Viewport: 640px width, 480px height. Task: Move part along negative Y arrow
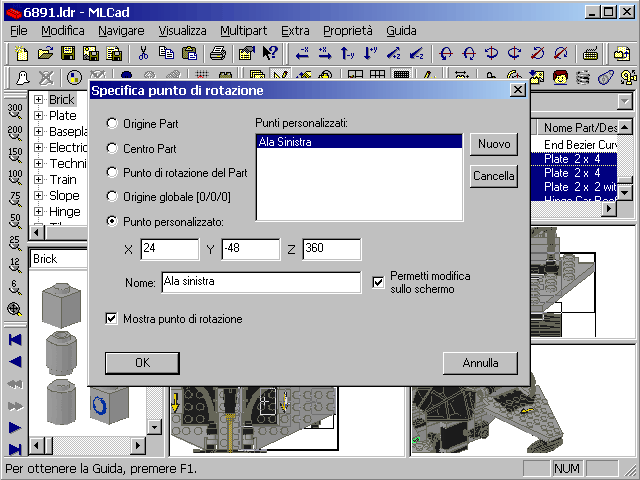tap(348, 53)
